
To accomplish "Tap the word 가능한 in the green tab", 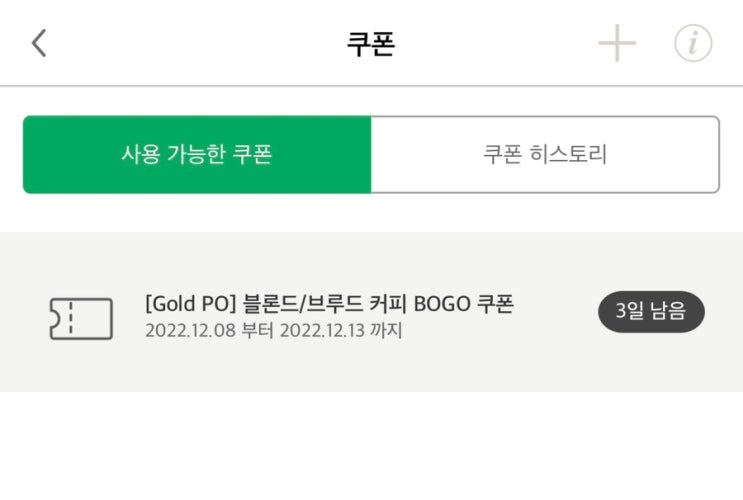I will pos(199,155).
